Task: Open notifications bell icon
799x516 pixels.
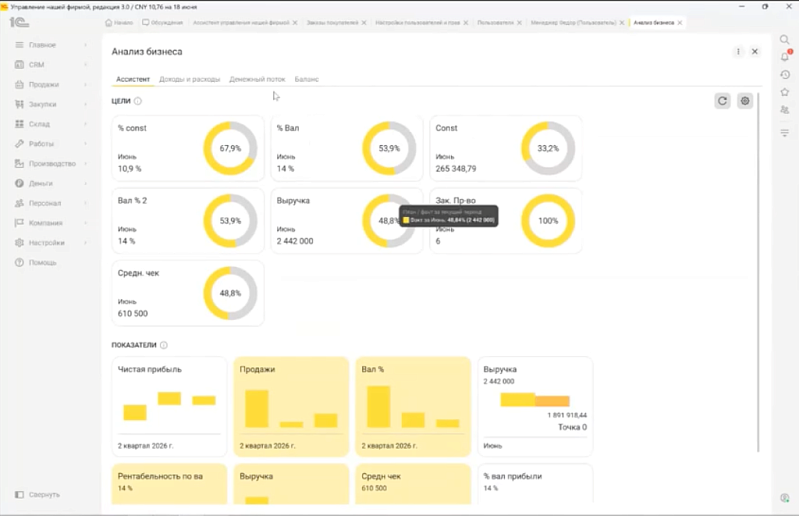Action: 785,57
